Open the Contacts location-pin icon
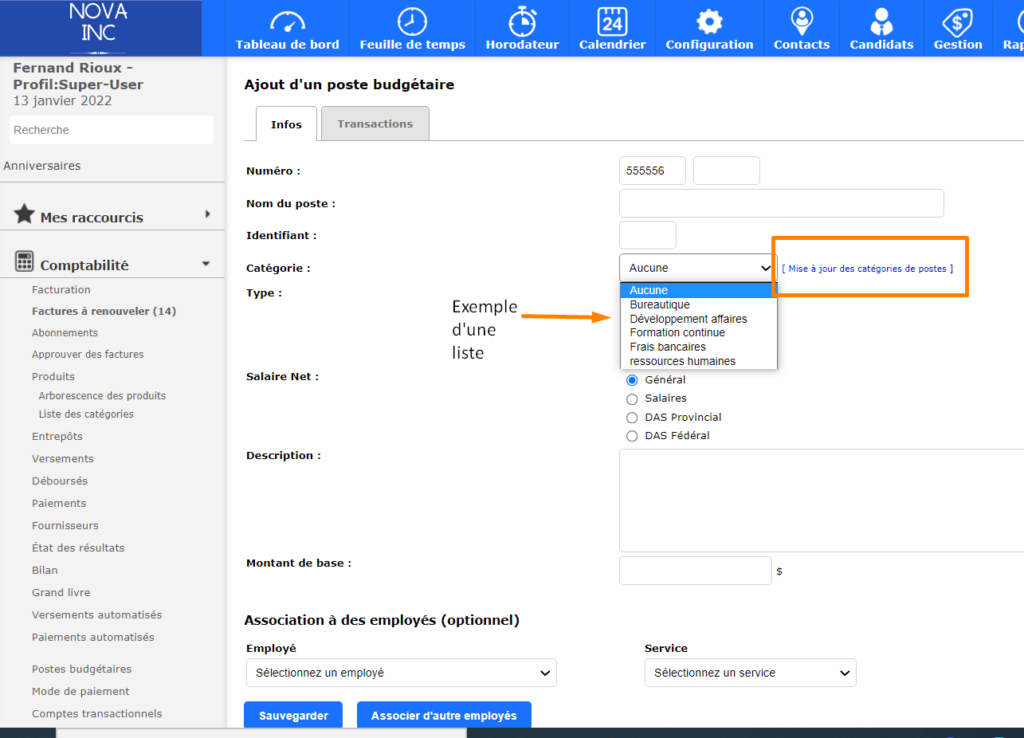The image size is (1024, 738). point(801,21)
